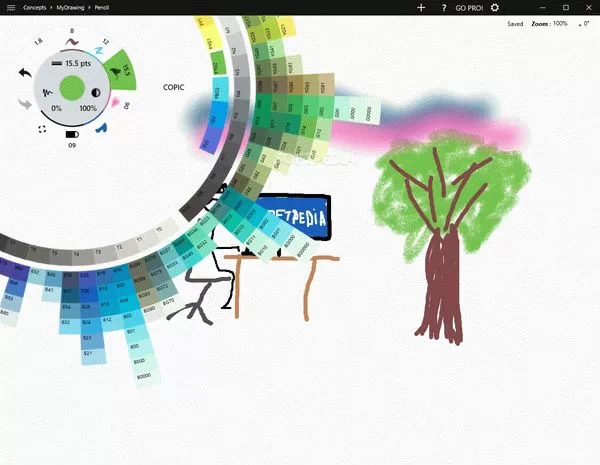Maximize the Concepts window
This screenshot has width=600, height=465.
coord(566,8)
